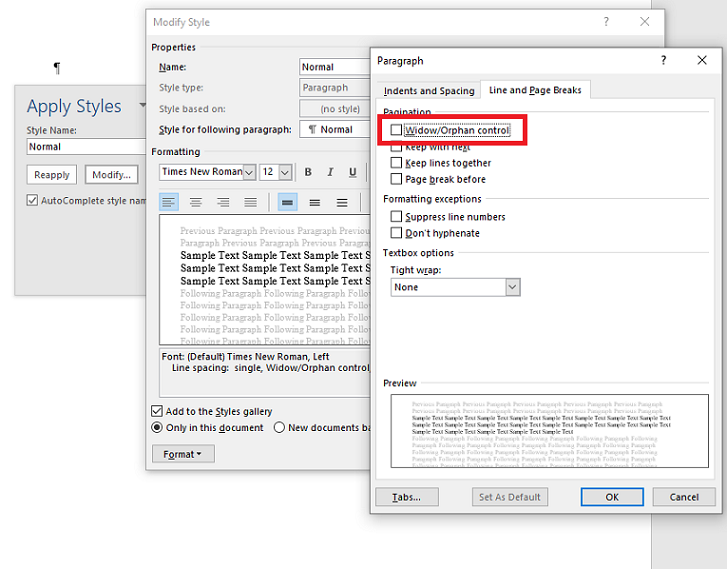The image size is (727, 569).
Task: Open the font size dropdown arrow
Action: pyautogui.click(x=285, y=172)
